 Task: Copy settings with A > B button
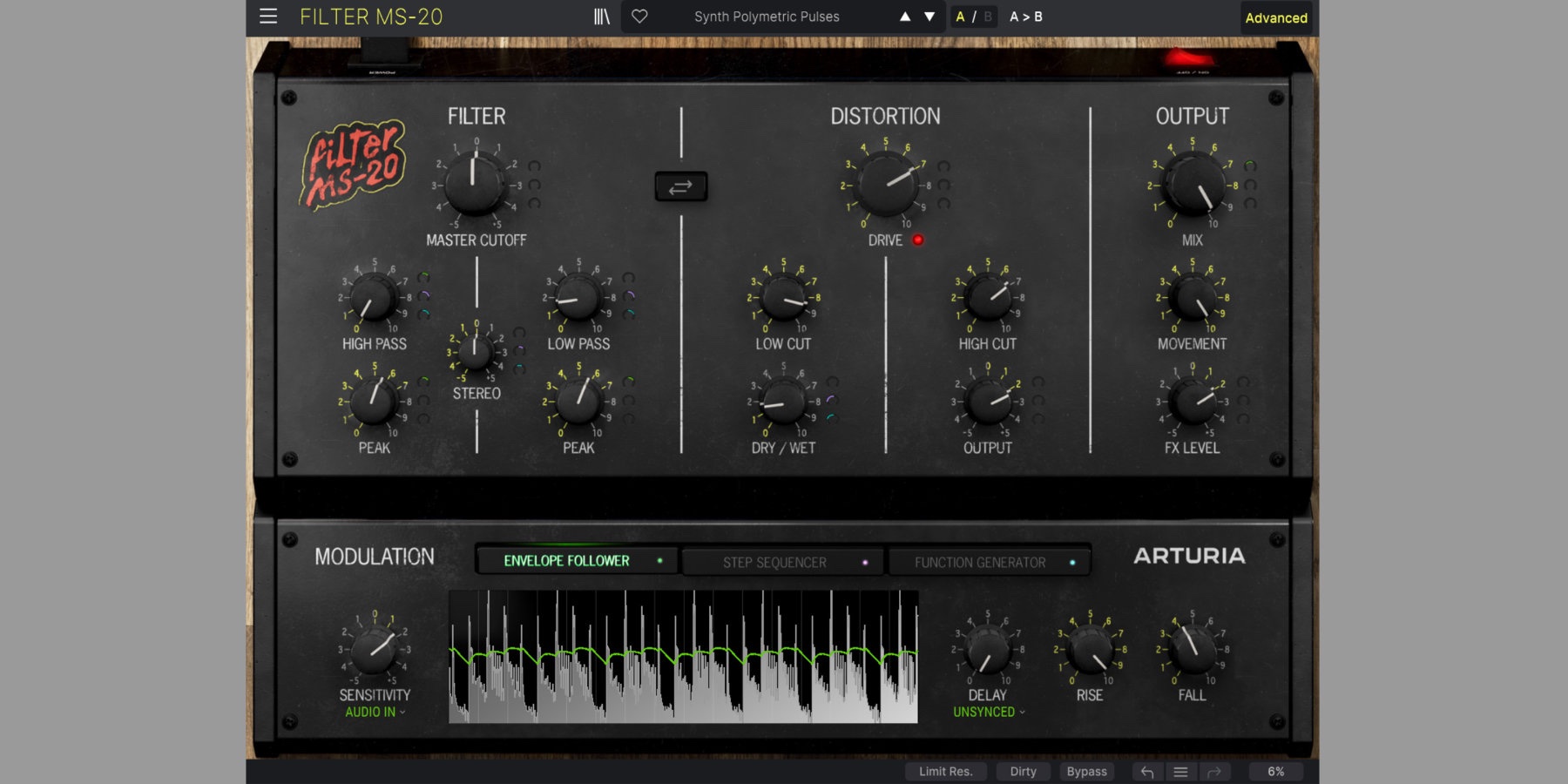(x=1025, y=17)
